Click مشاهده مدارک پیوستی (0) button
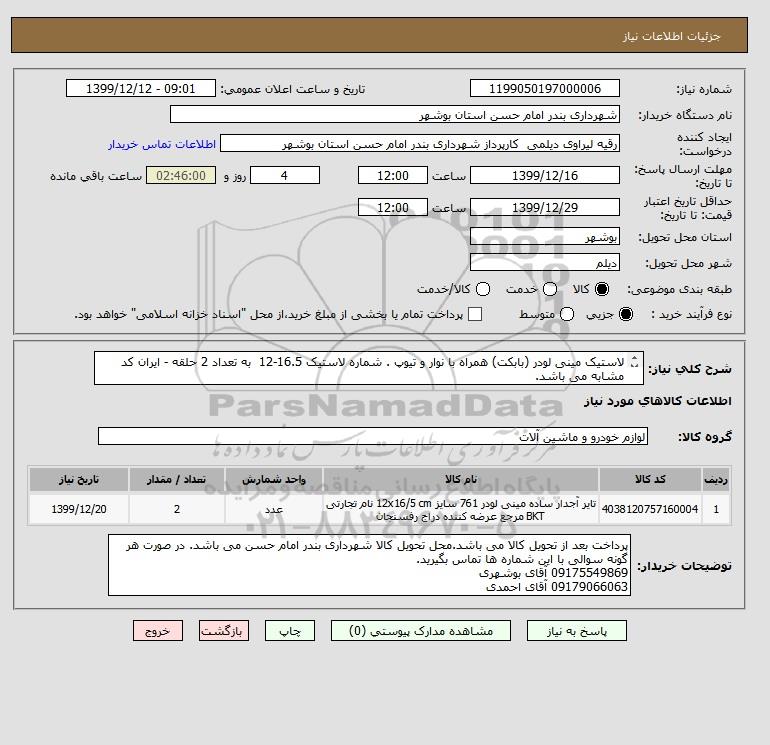Image resolution: width=770 pixels, height=745 pixels. click(x=421, y=631)
